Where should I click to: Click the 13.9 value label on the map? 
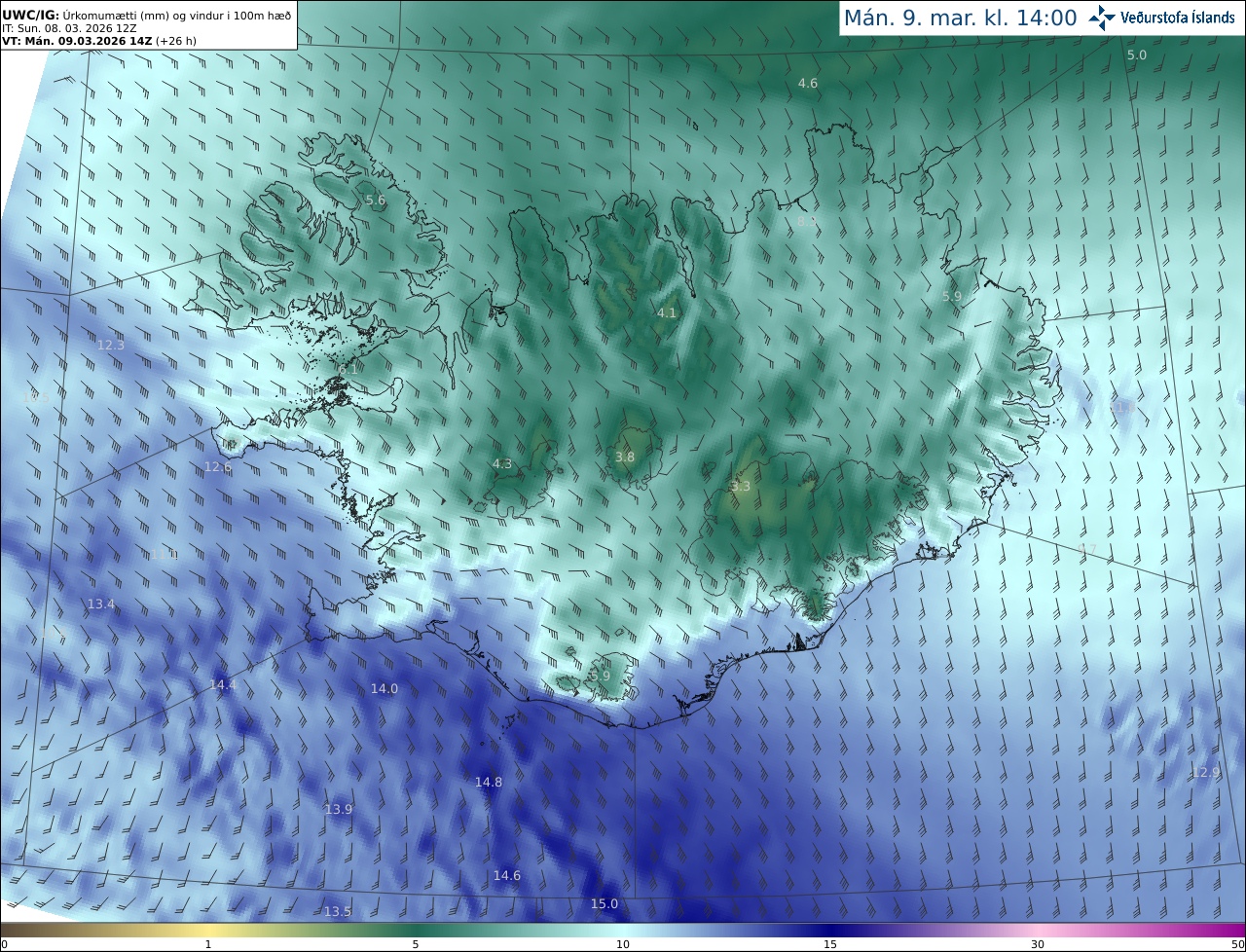(x=339, y=810)
